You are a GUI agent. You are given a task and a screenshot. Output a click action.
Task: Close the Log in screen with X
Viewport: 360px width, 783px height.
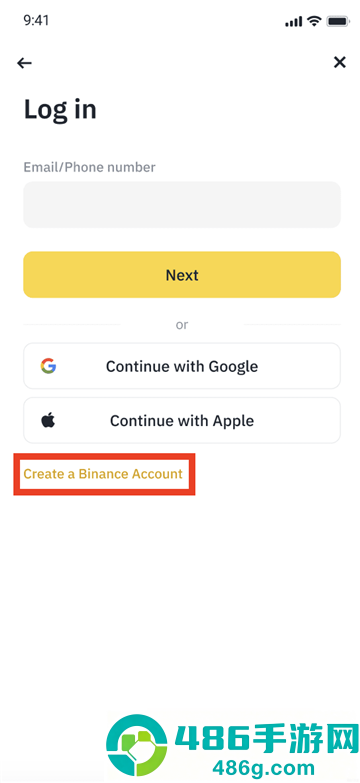pyautogui.click(x=340, y=62)
